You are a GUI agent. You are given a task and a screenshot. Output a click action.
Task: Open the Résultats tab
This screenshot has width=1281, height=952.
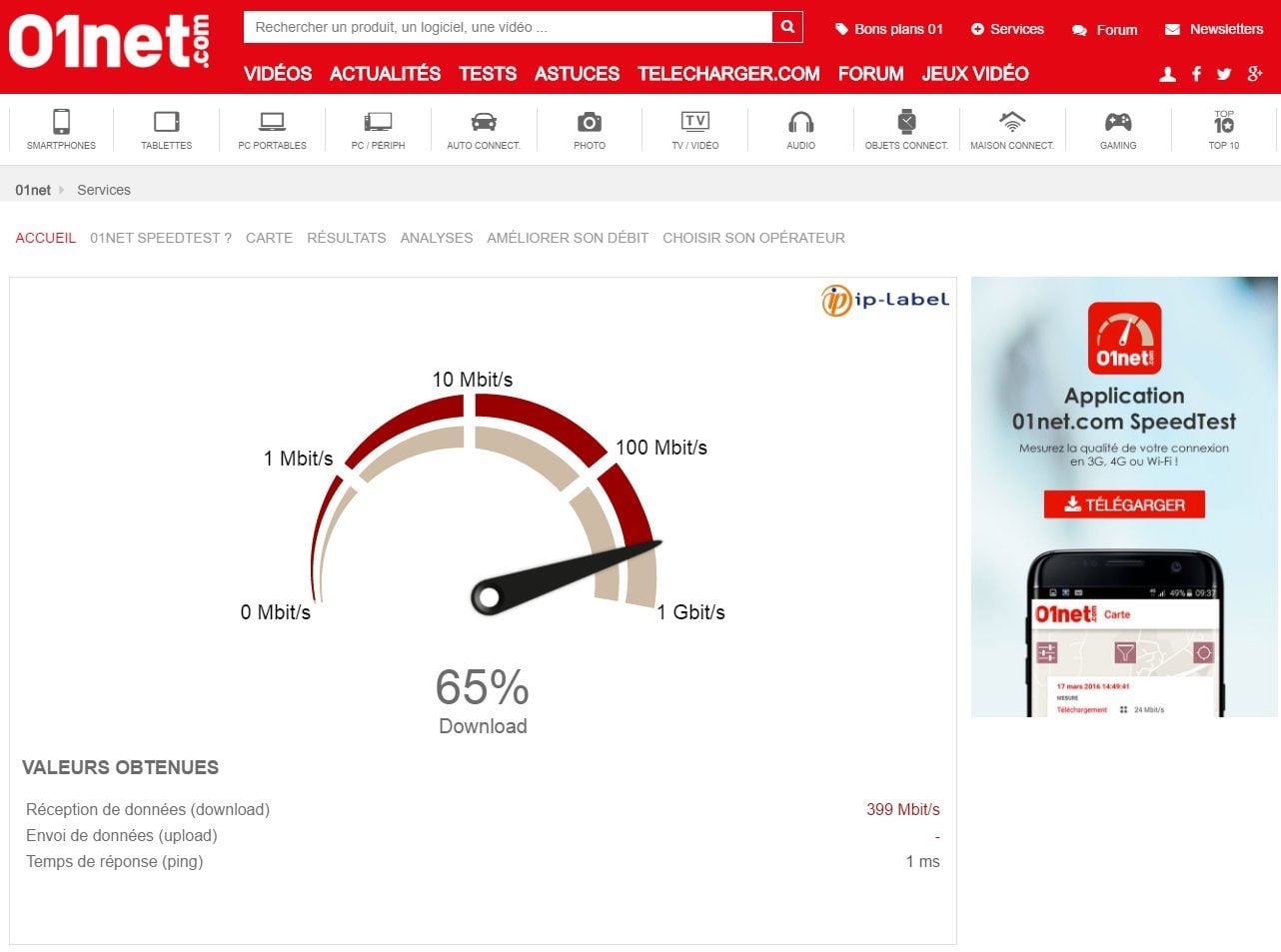[346, 238]
